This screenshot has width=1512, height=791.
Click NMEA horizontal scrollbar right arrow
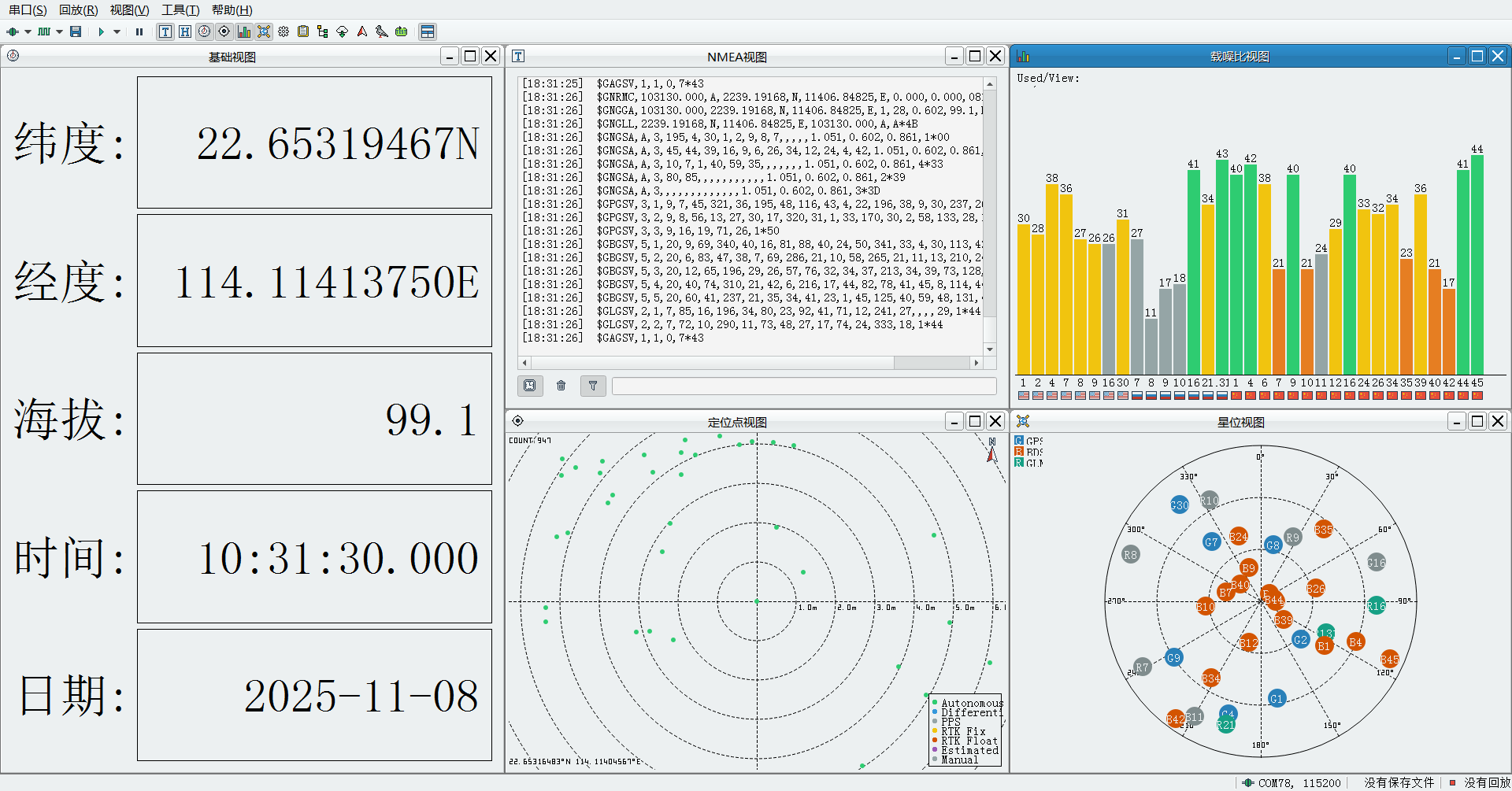(976, 363)
